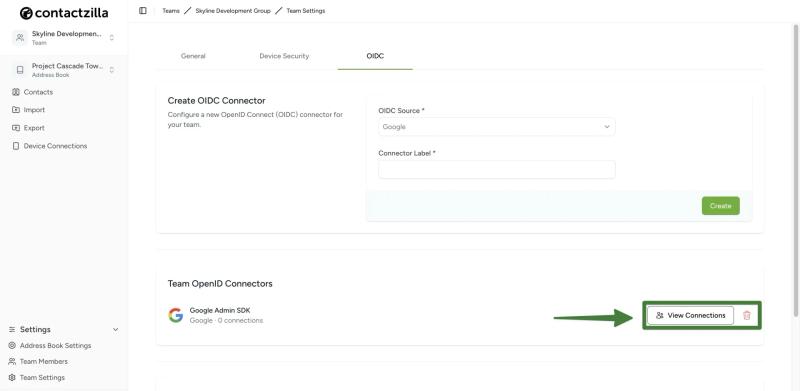800x391 pixels.
Task: Go to Address Book Settings
Action: click(55, 346)
